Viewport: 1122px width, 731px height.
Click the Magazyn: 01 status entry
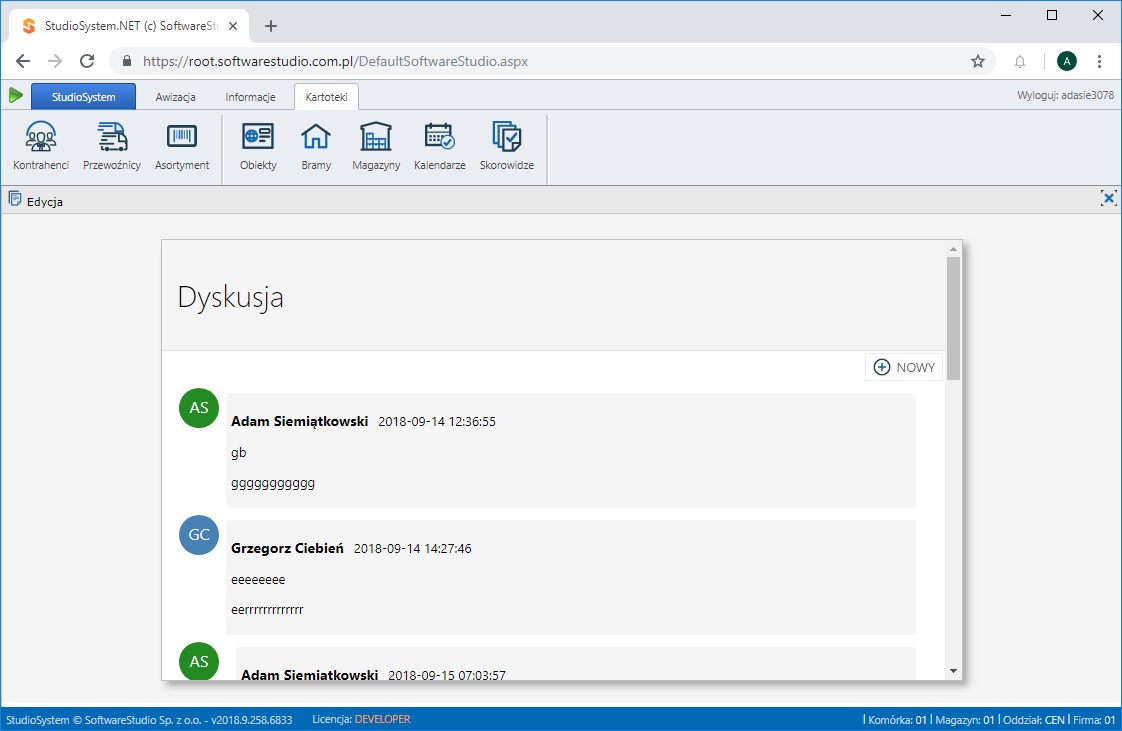pyautogui.click(x=965, y=720)
